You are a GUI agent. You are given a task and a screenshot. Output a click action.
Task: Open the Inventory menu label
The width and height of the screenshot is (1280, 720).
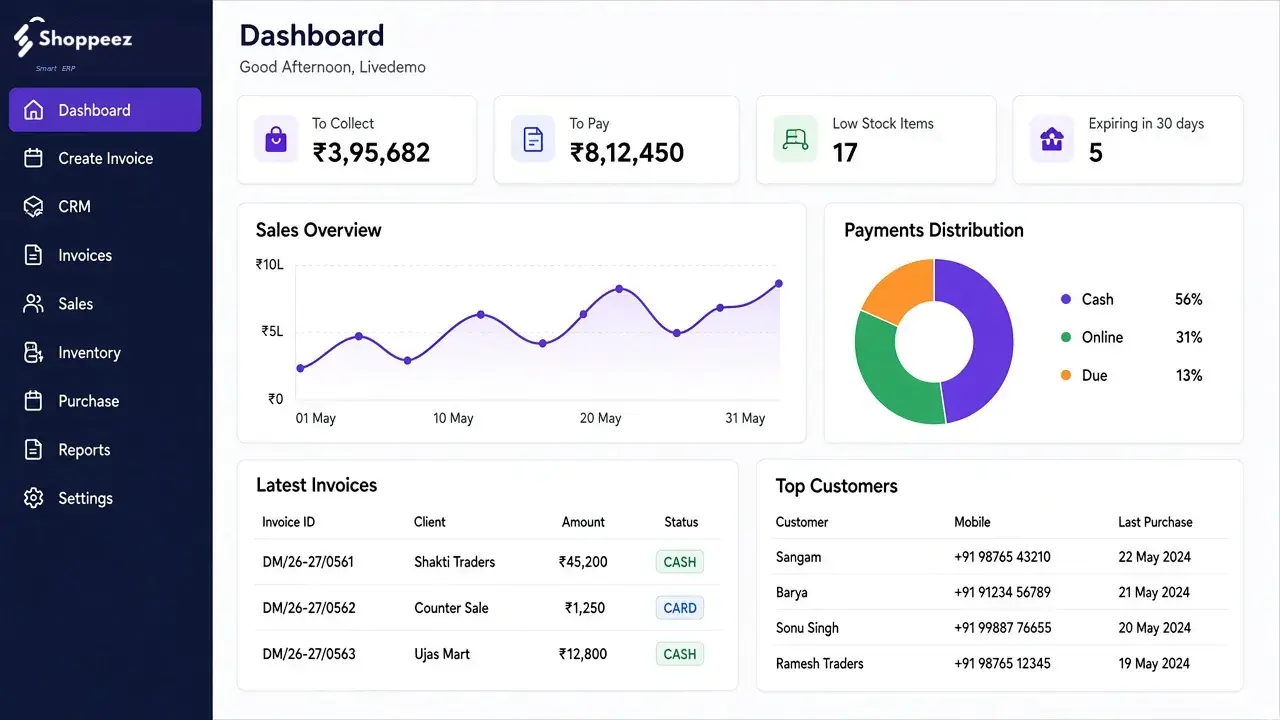point(89,353)
